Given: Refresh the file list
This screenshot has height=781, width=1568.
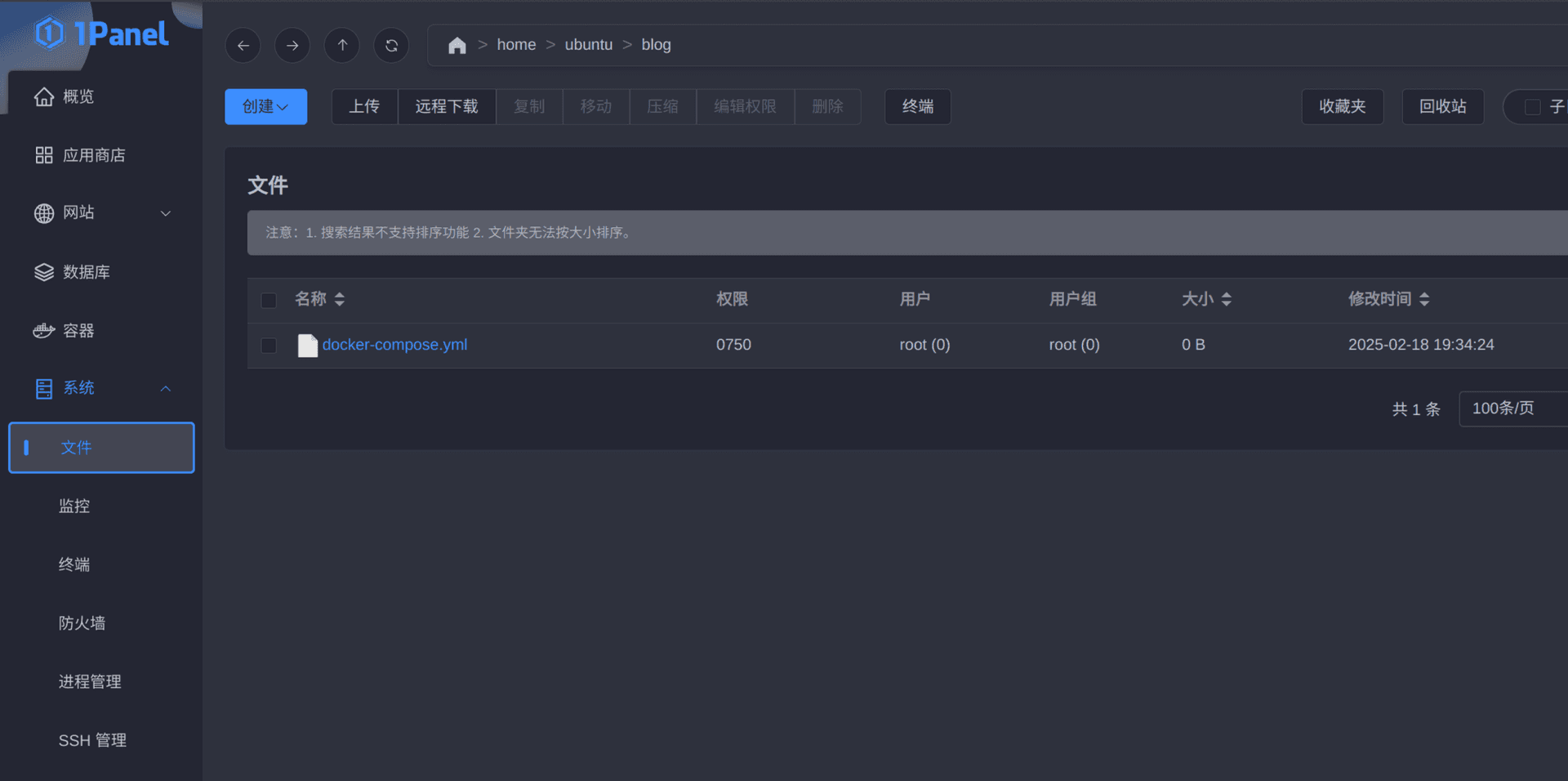Looking at the screenshot, I should tap(391, 46).
